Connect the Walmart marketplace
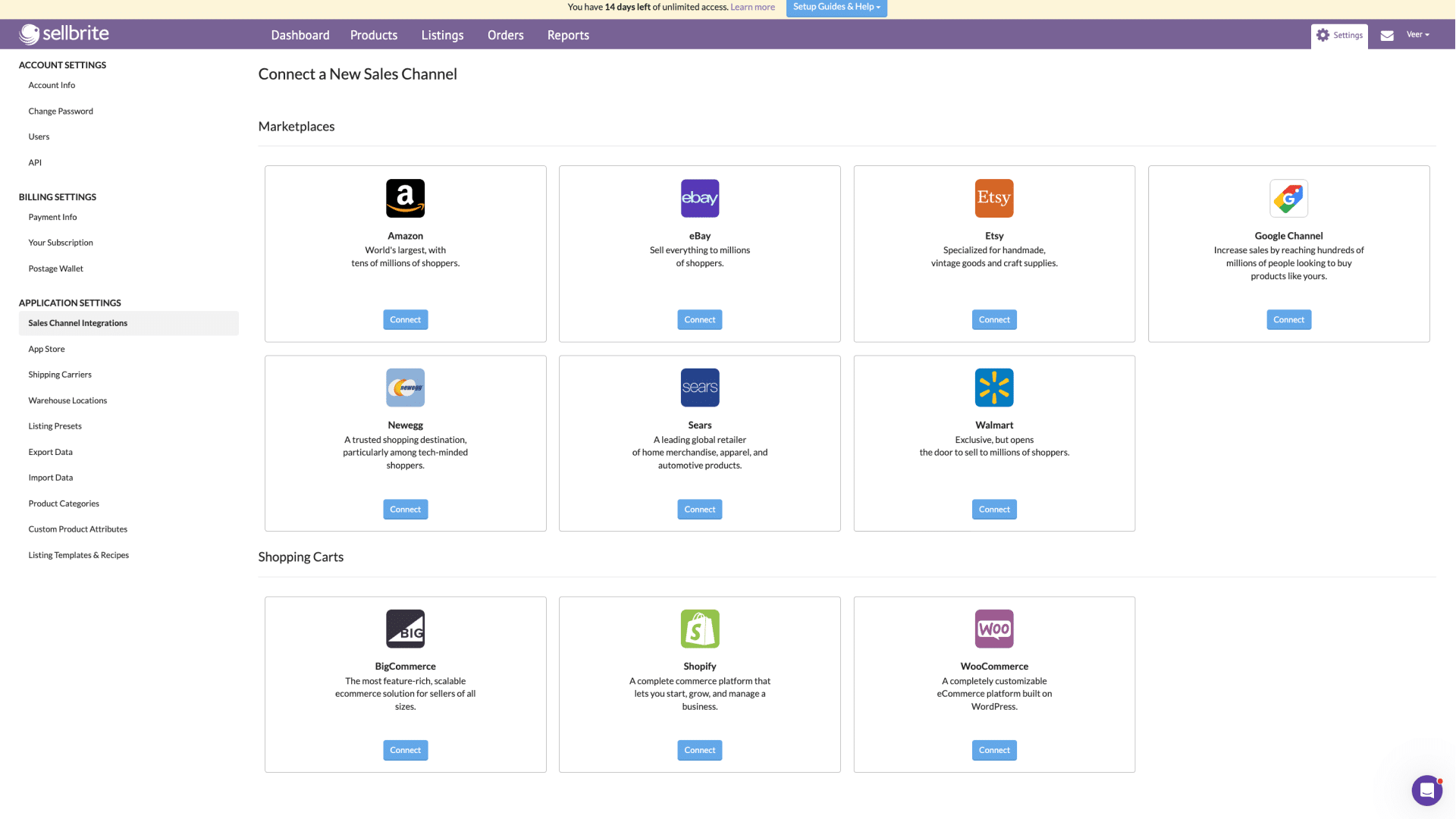Viewport: 1456px width, 819px height. point(994,510)
